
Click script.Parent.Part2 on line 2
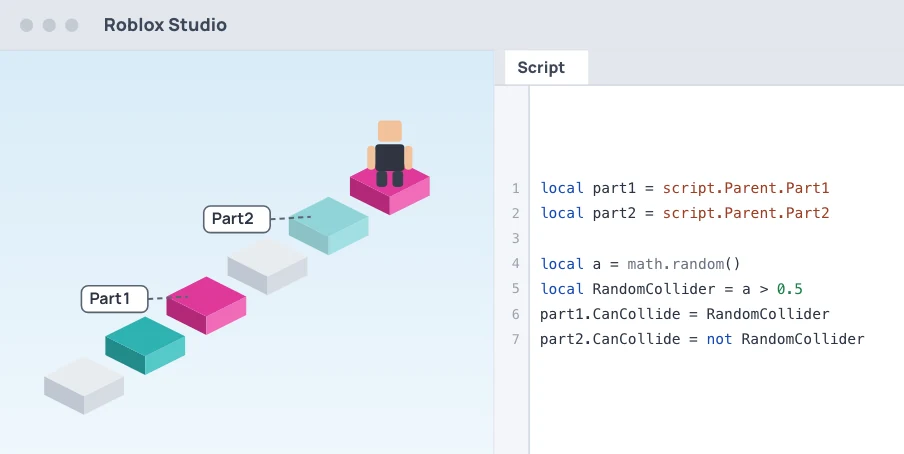pyautogui.click(x=746, y=213)
